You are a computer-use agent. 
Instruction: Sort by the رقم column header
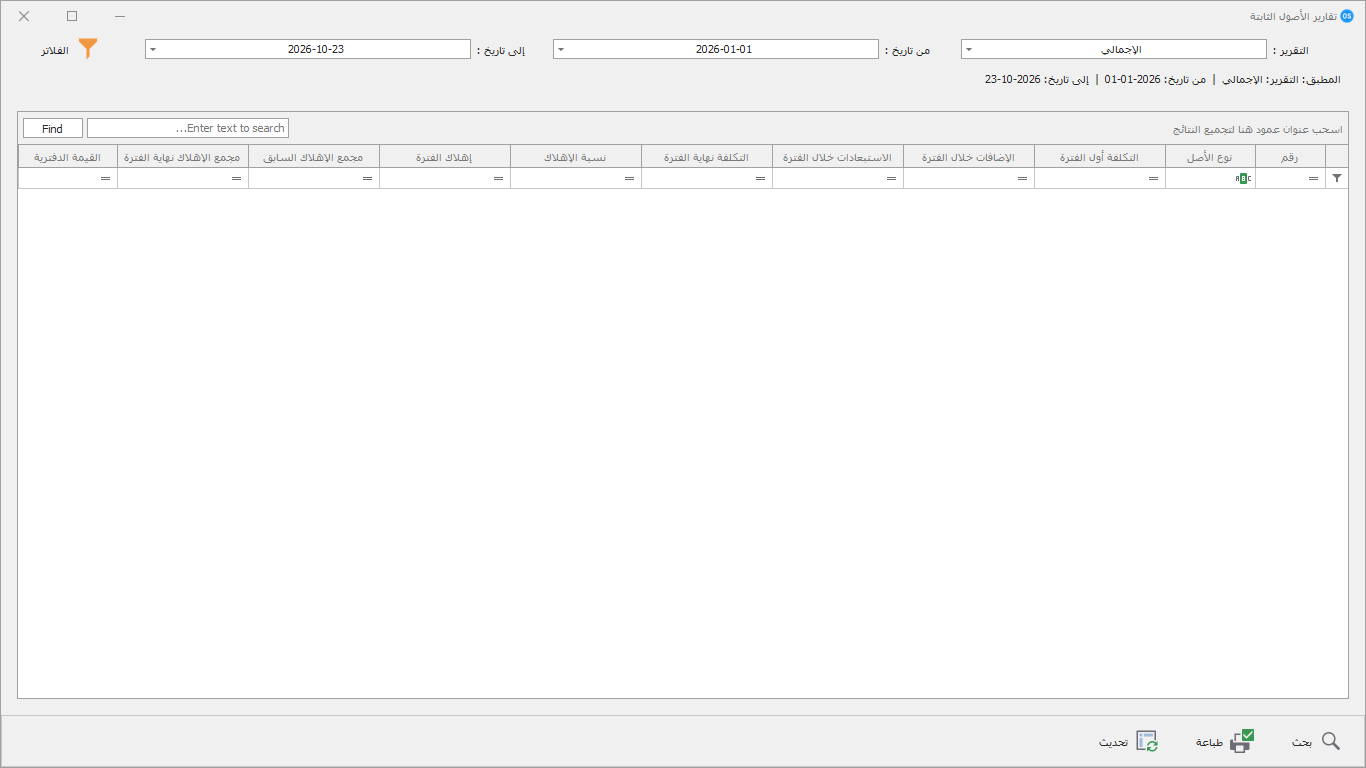(1290, 157)
